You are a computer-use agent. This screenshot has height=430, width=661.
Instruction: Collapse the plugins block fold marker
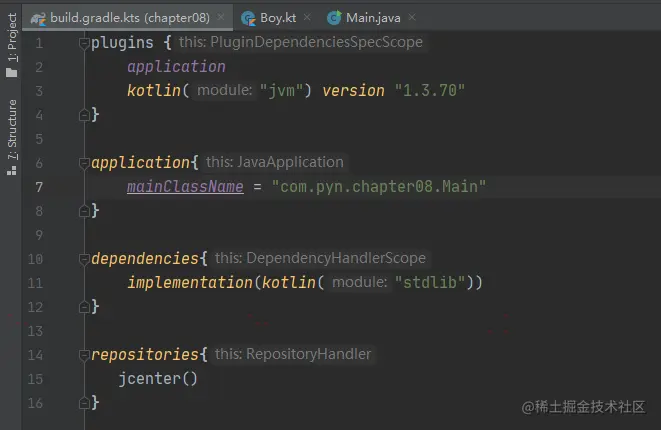click(84, 43)
